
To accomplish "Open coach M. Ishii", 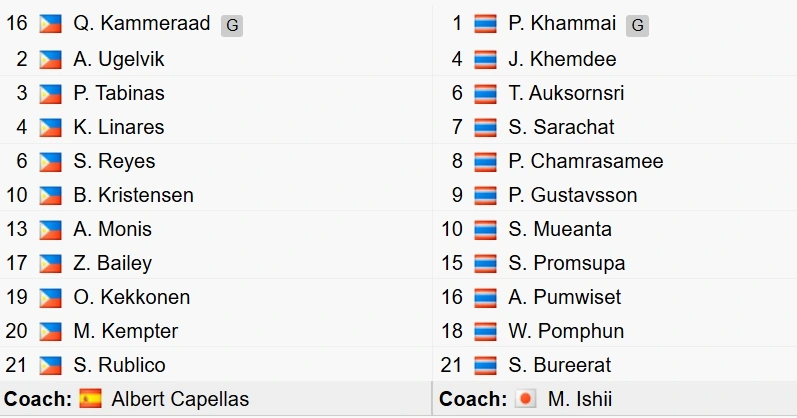I will [x=580, y=399].
